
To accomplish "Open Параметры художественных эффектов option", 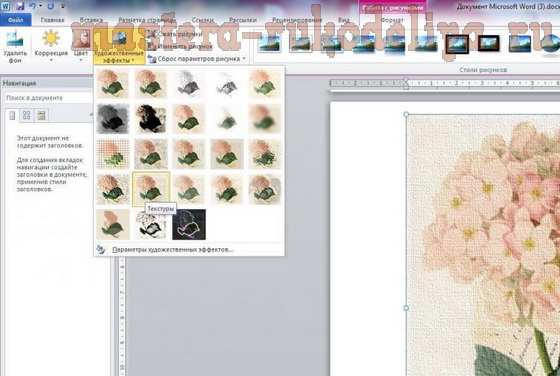I will [x=172, y=250].
